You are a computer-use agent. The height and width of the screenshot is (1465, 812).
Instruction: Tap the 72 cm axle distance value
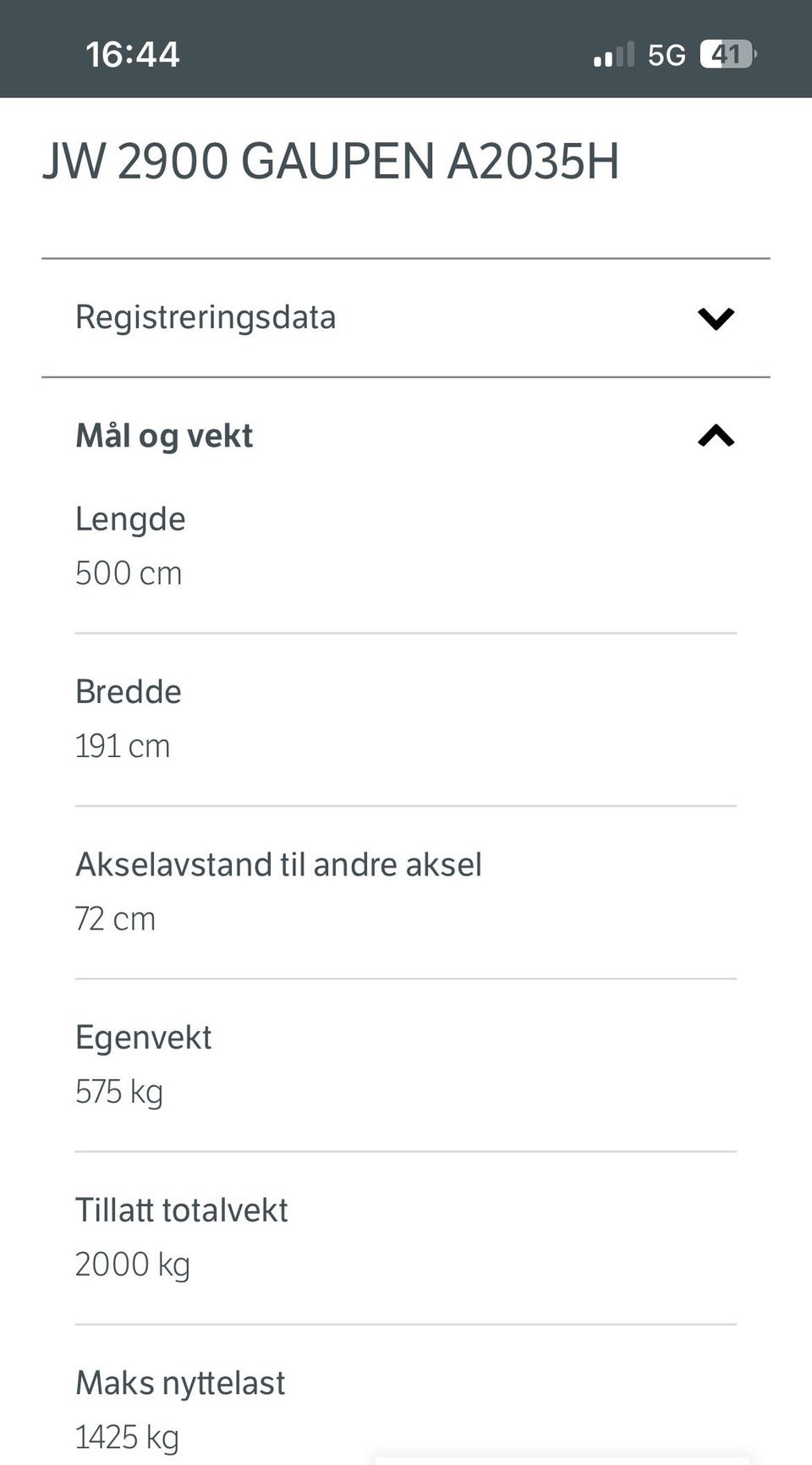[116, 919]
